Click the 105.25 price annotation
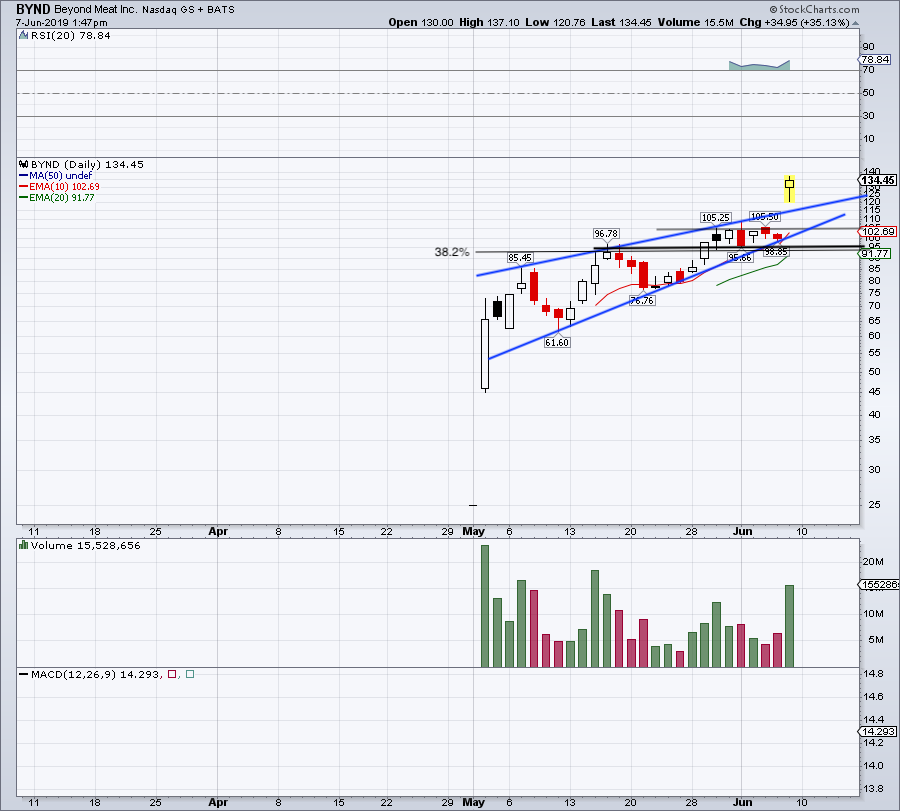Screen dimensions: 900x811 coord(716,218)
